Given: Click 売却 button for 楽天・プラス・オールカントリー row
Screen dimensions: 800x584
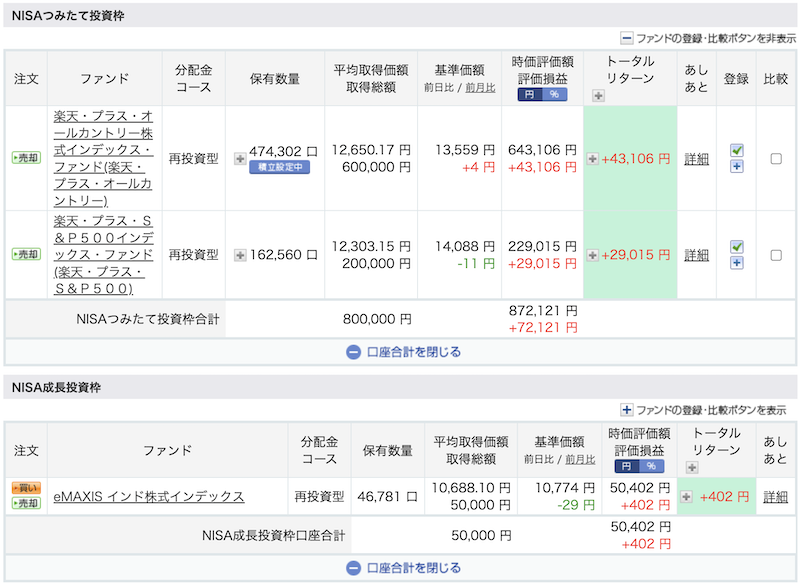Looking at the screenshot, I should click(x=26, y=158).
